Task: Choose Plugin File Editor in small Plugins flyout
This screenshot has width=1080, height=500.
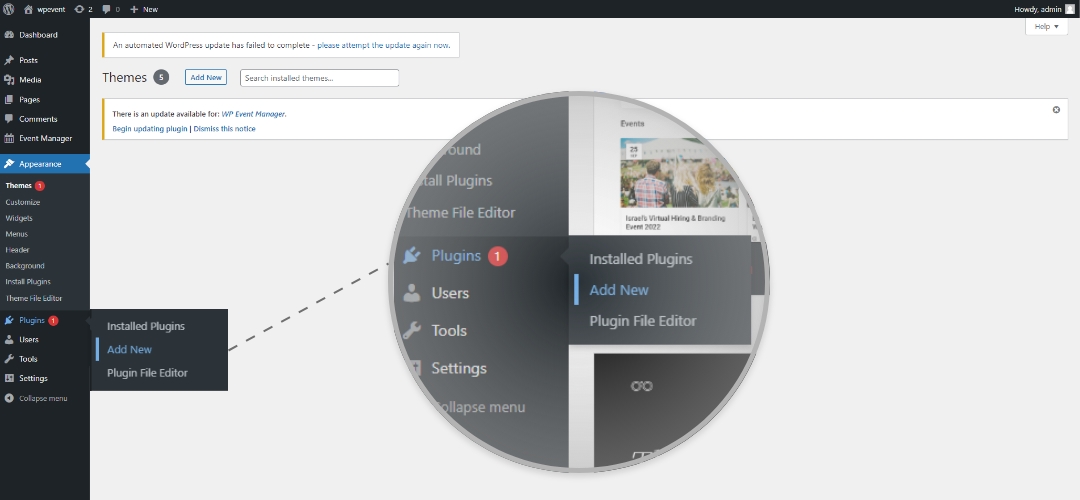Action: pos(147,373)
